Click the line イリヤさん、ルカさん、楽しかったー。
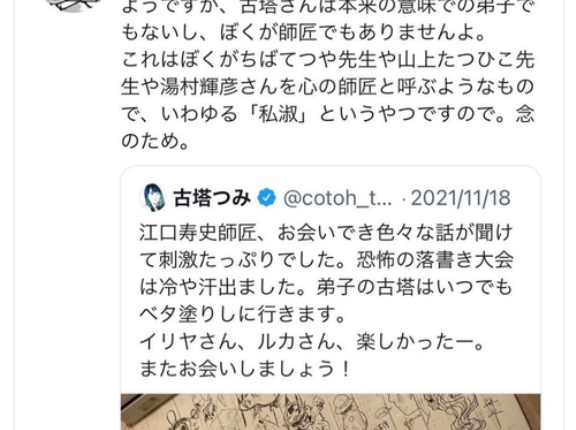Viewport: 576px width, 430px height. [312, 342]
